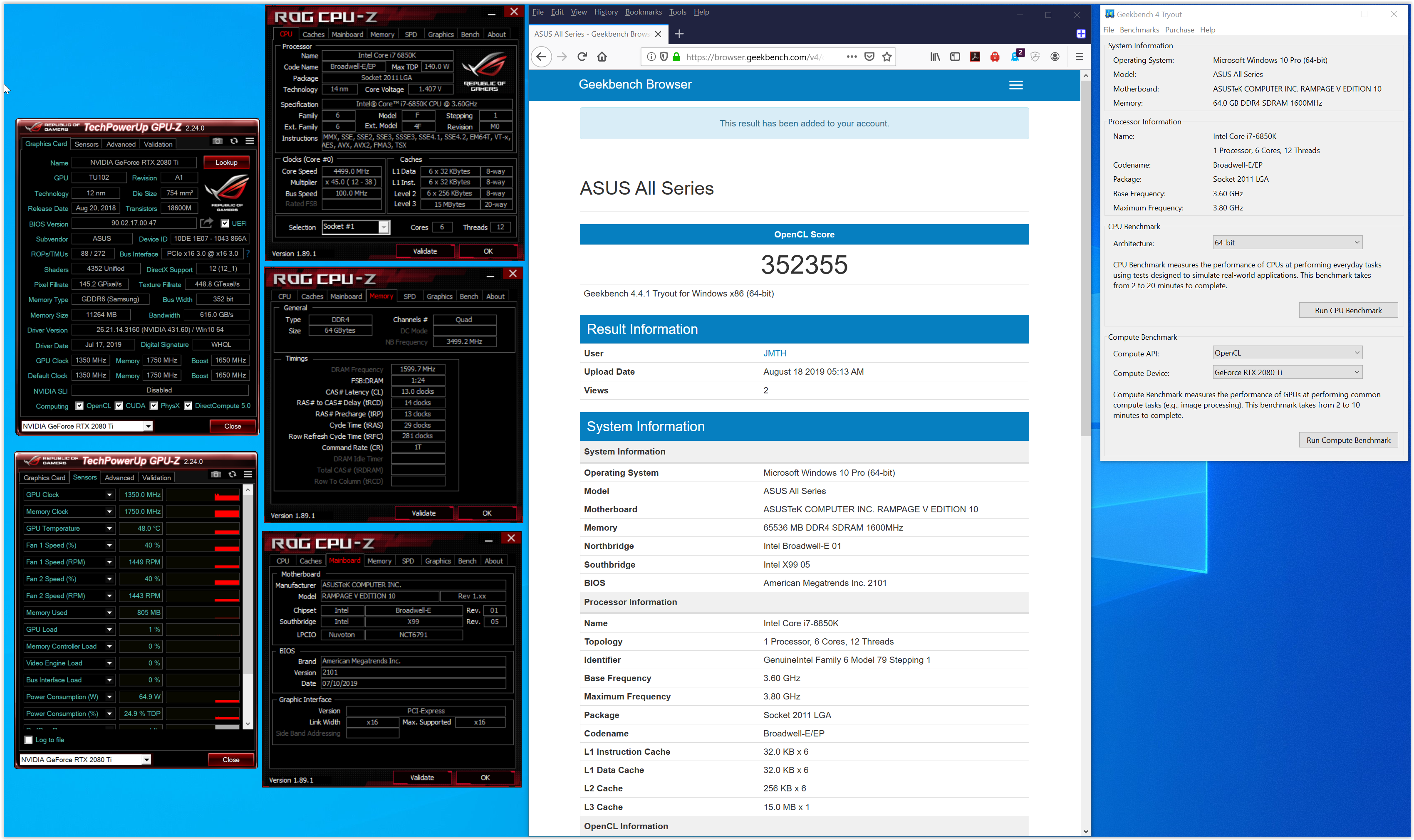
Task: Open Validation tab in top GPU-Z window
Action: (x=158, y=144)
